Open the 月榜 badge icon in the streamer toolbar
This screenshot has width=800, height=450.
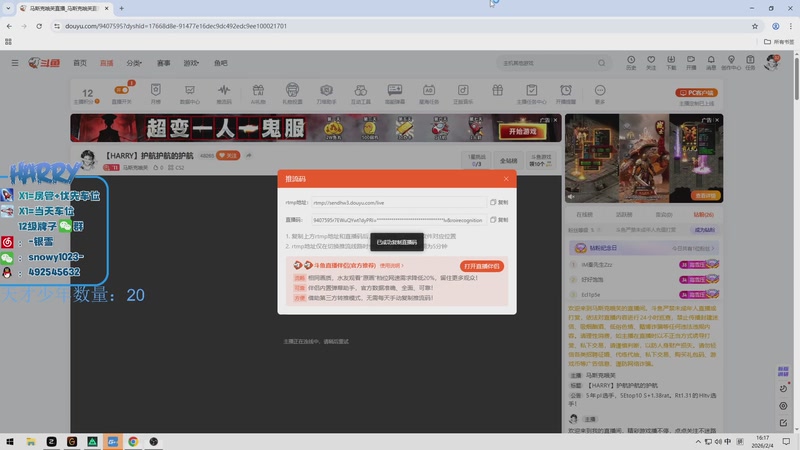(x=156, y=90)
